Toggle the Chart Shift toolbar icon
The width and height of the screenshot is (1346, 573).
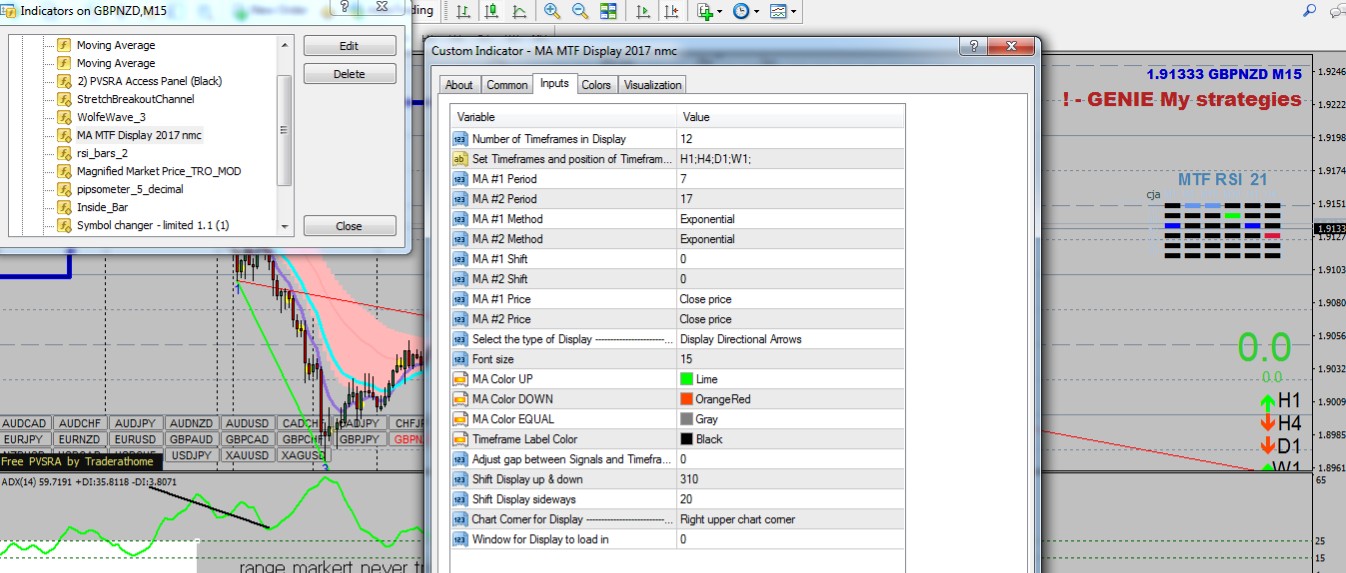tap(670, 12)
